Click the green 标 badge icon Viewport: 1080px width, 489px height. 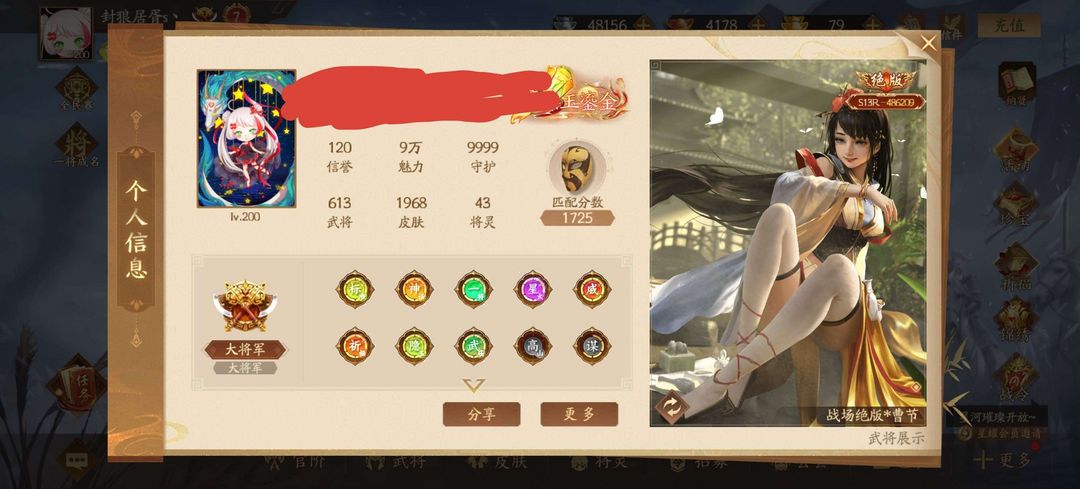pos(355,289)
